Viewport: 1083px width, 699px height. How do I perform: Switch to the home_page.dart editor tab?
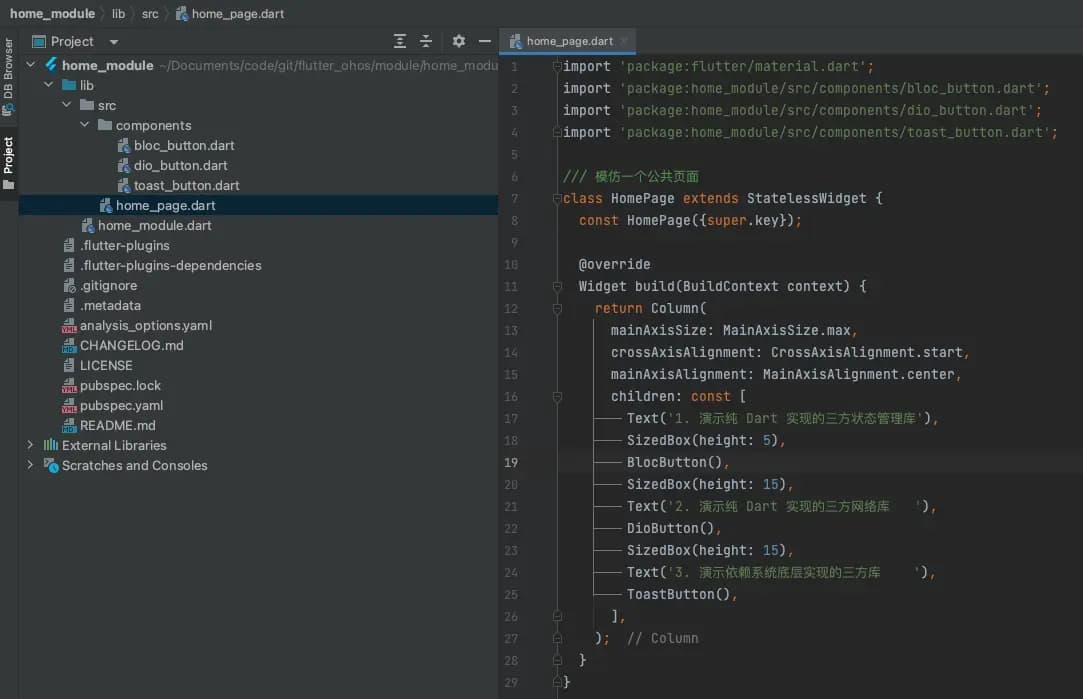point(569,41)
